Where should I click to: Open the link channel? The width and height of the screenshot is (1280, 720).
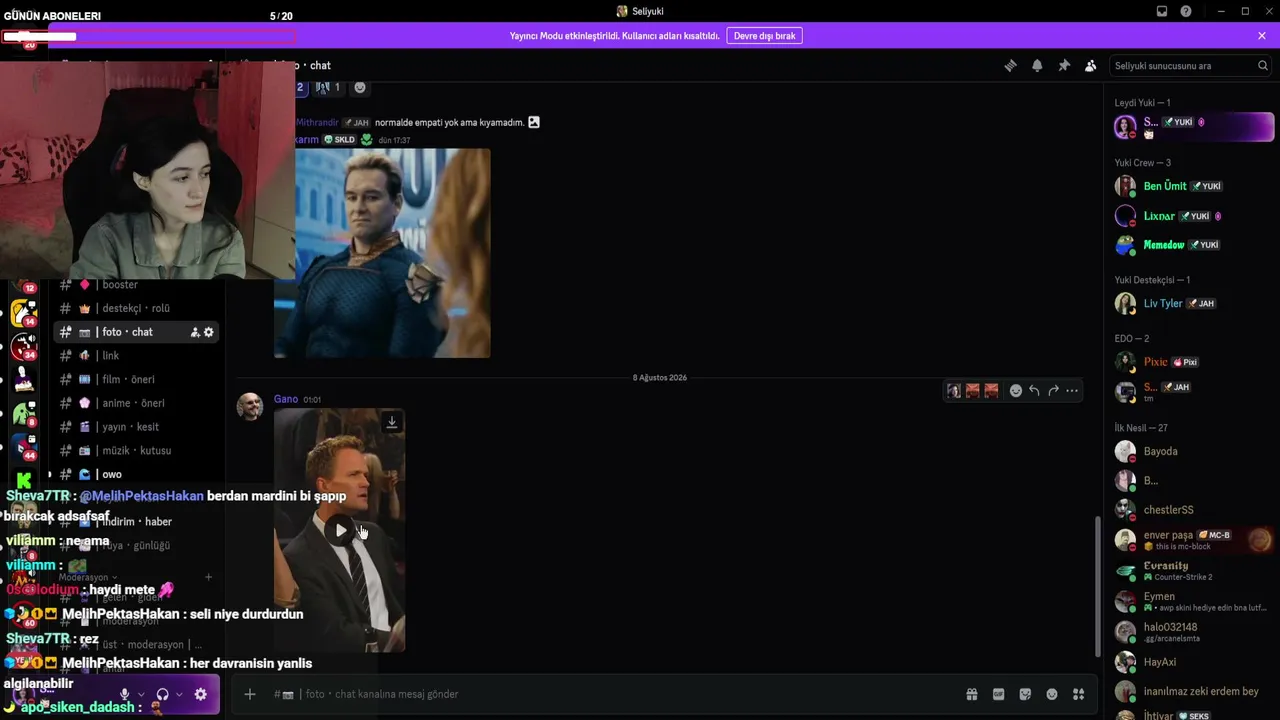136,355
